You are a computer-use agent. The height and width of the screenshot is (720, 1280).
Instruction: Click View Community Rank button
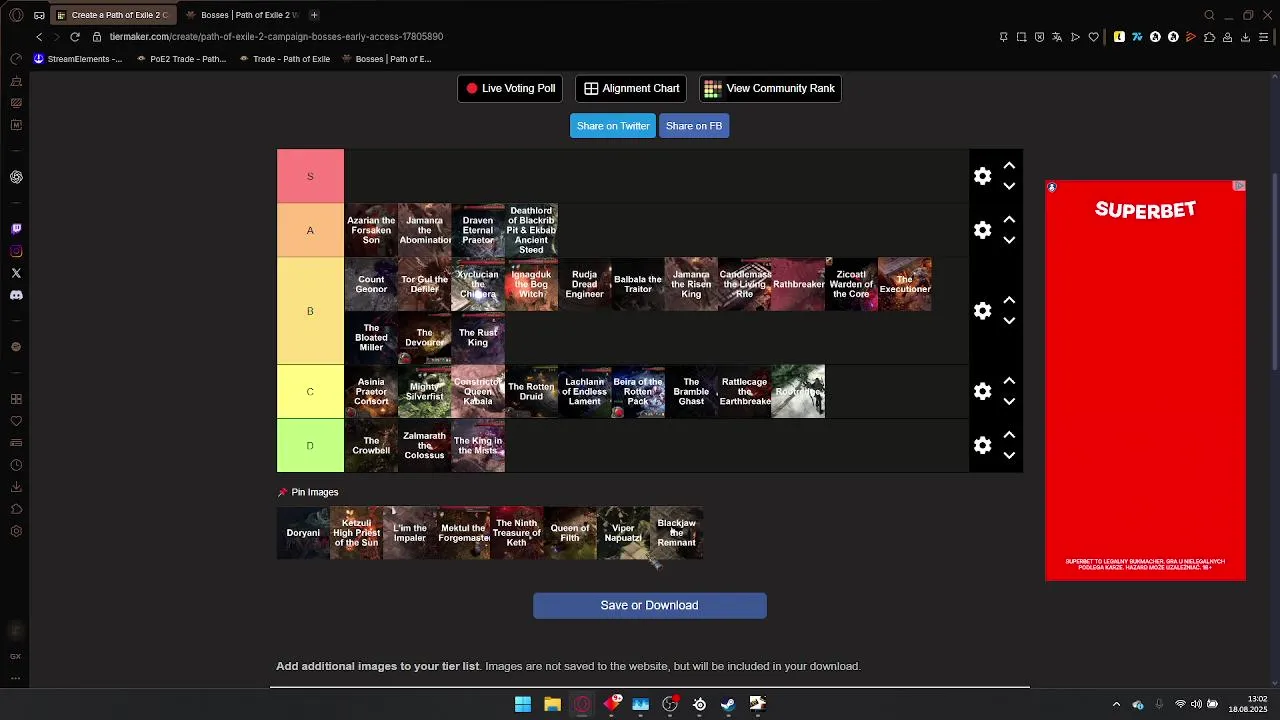(x=770, y=88)
